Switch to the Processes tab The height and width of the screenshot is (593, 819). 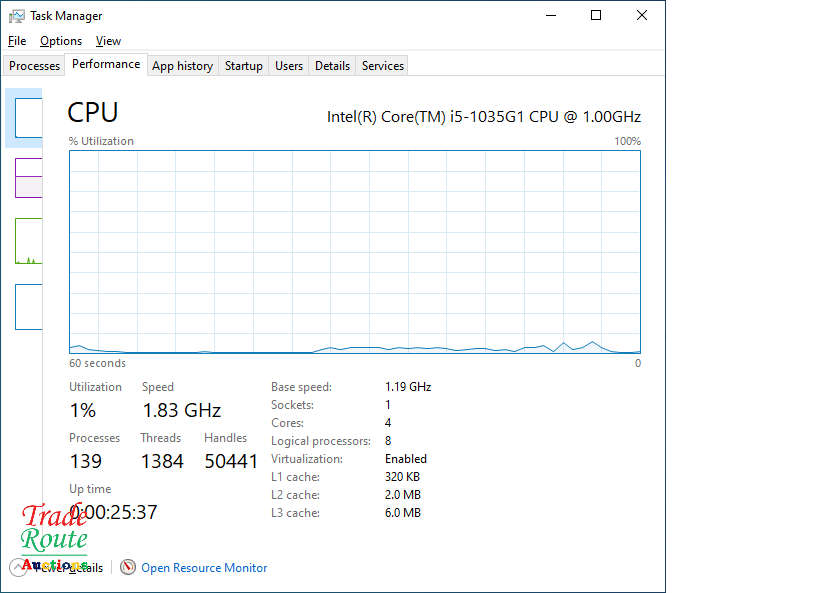coord(35,66)
